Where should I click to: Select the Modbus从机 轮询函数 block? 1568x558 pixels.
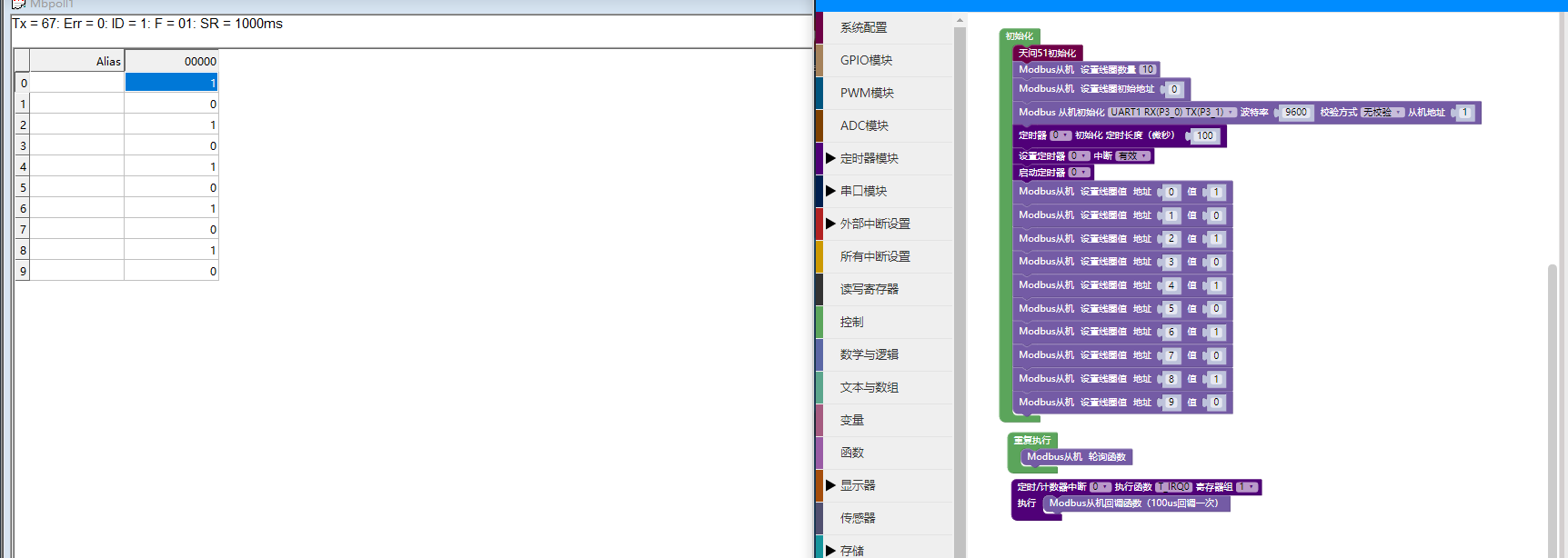click(x=1077, y=457)
